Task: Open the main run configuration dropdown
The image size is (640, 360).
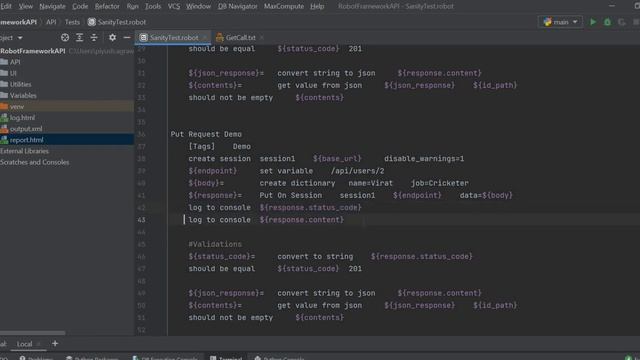Action: (561, 22)
